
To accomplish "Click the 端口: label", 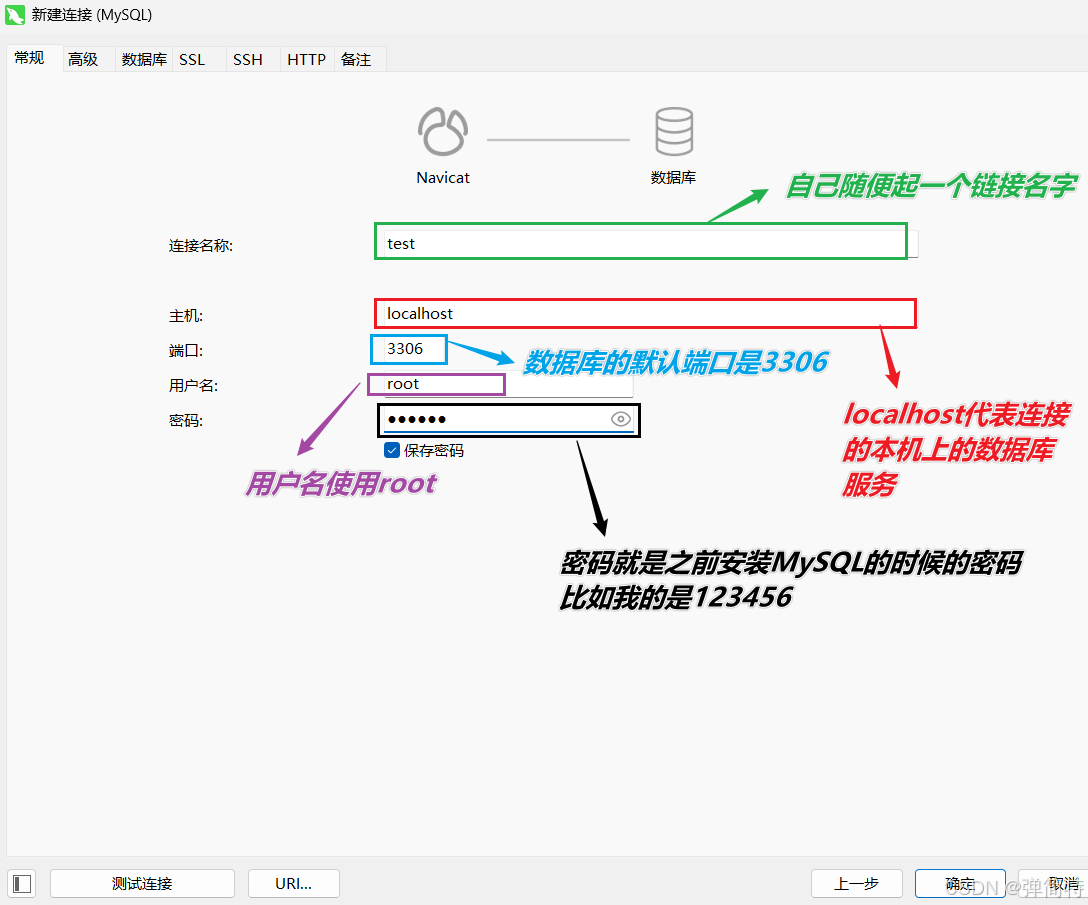I will pyautogui.click(x=186, y=350).
